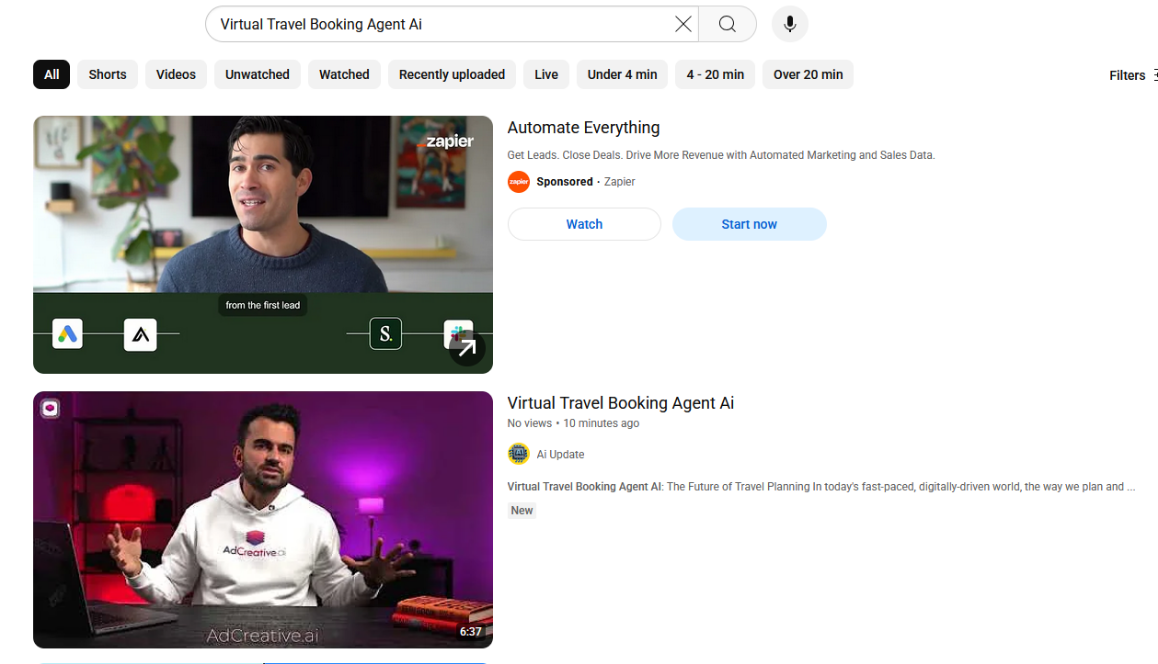The width and height of the screenshot is (1158, 664).
Task: Filter videos Over 20 min
Action: 808,75
